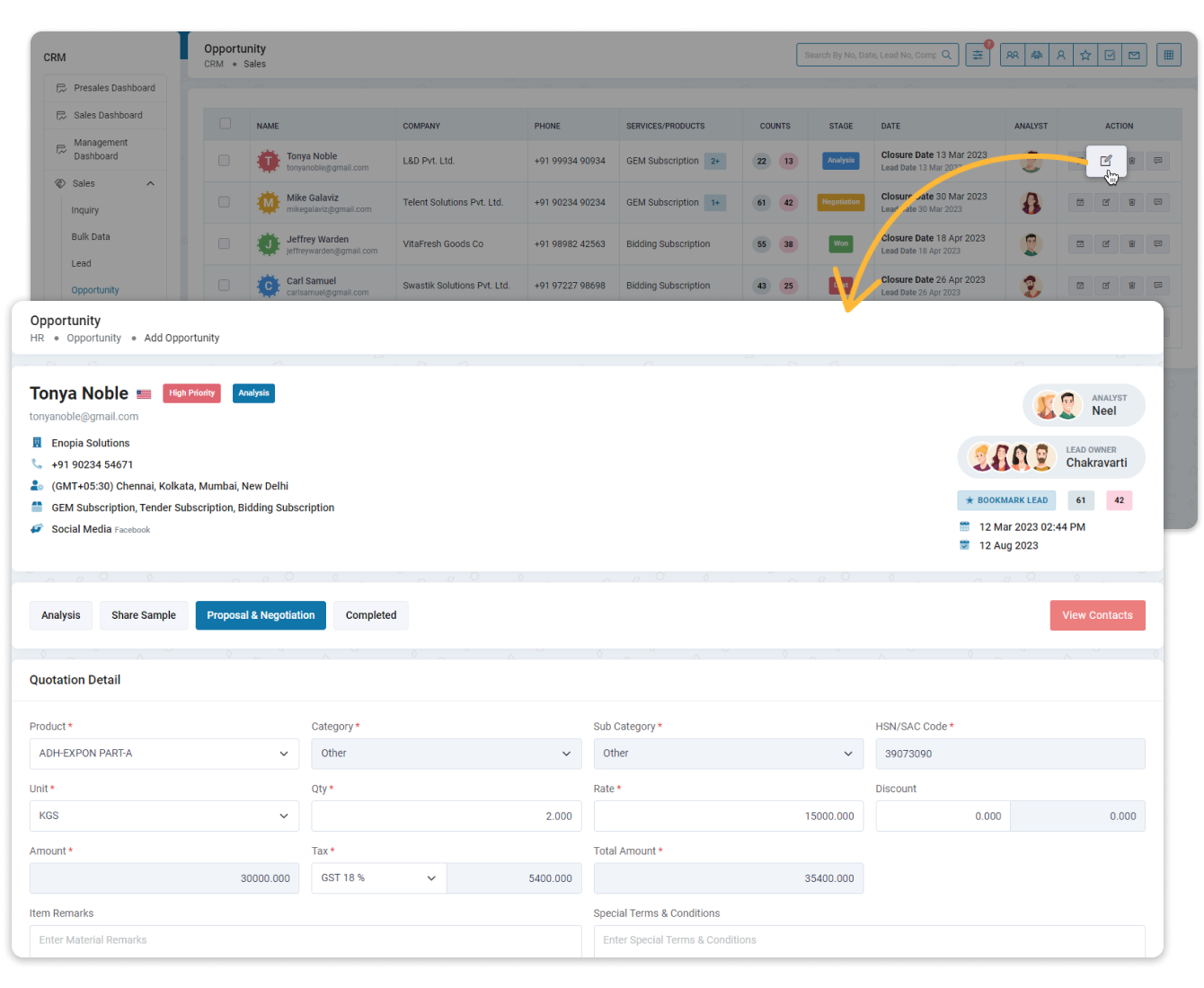Select the checkbox on Carl Samuel's row
The width and height of the screenshot is (1204, 988).
pos(225,285)
